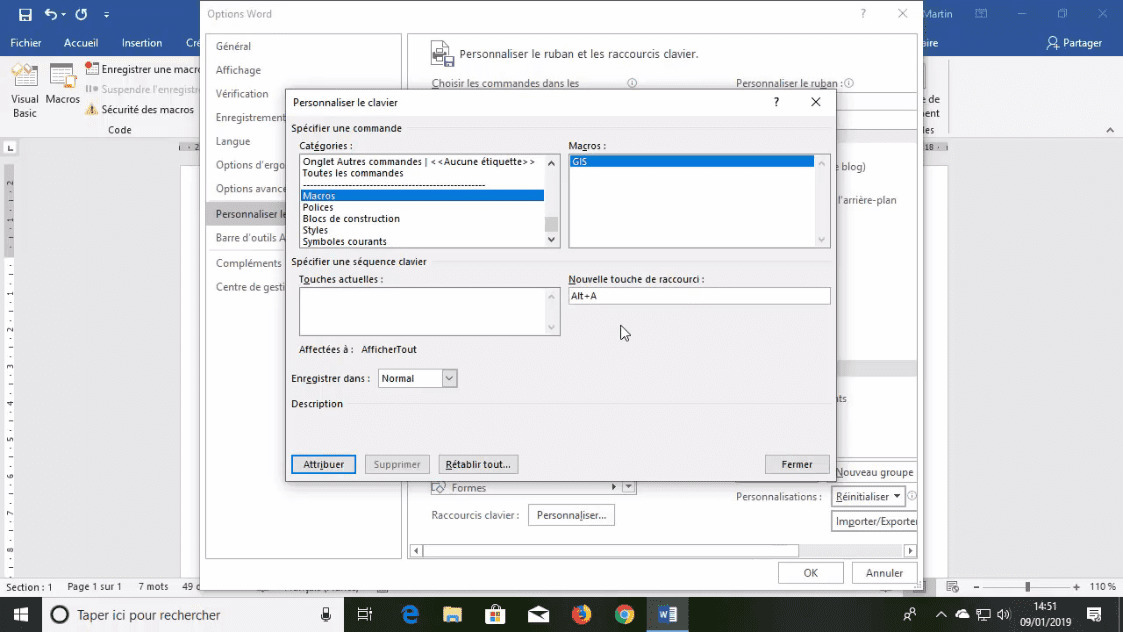Open Task View in the taskbar
The height and width of the screenshot is (632, 1123).
point(365,615)
